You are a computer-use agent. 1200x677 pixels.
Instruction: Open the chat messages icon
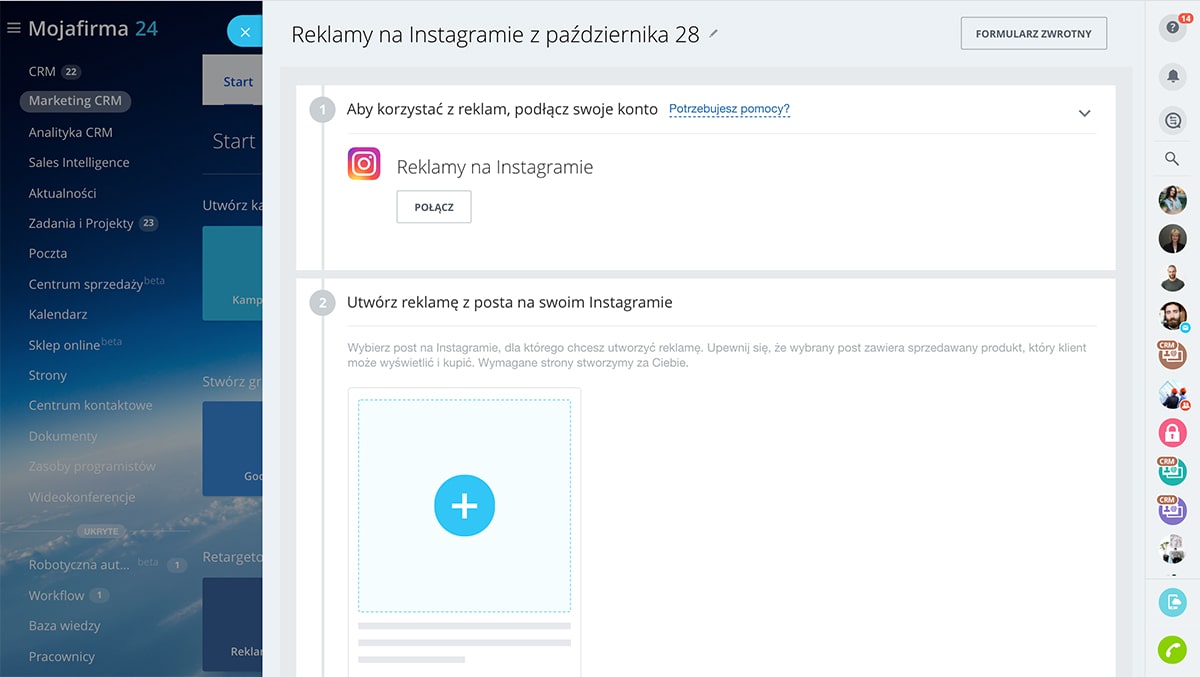tap(1172, 121)
